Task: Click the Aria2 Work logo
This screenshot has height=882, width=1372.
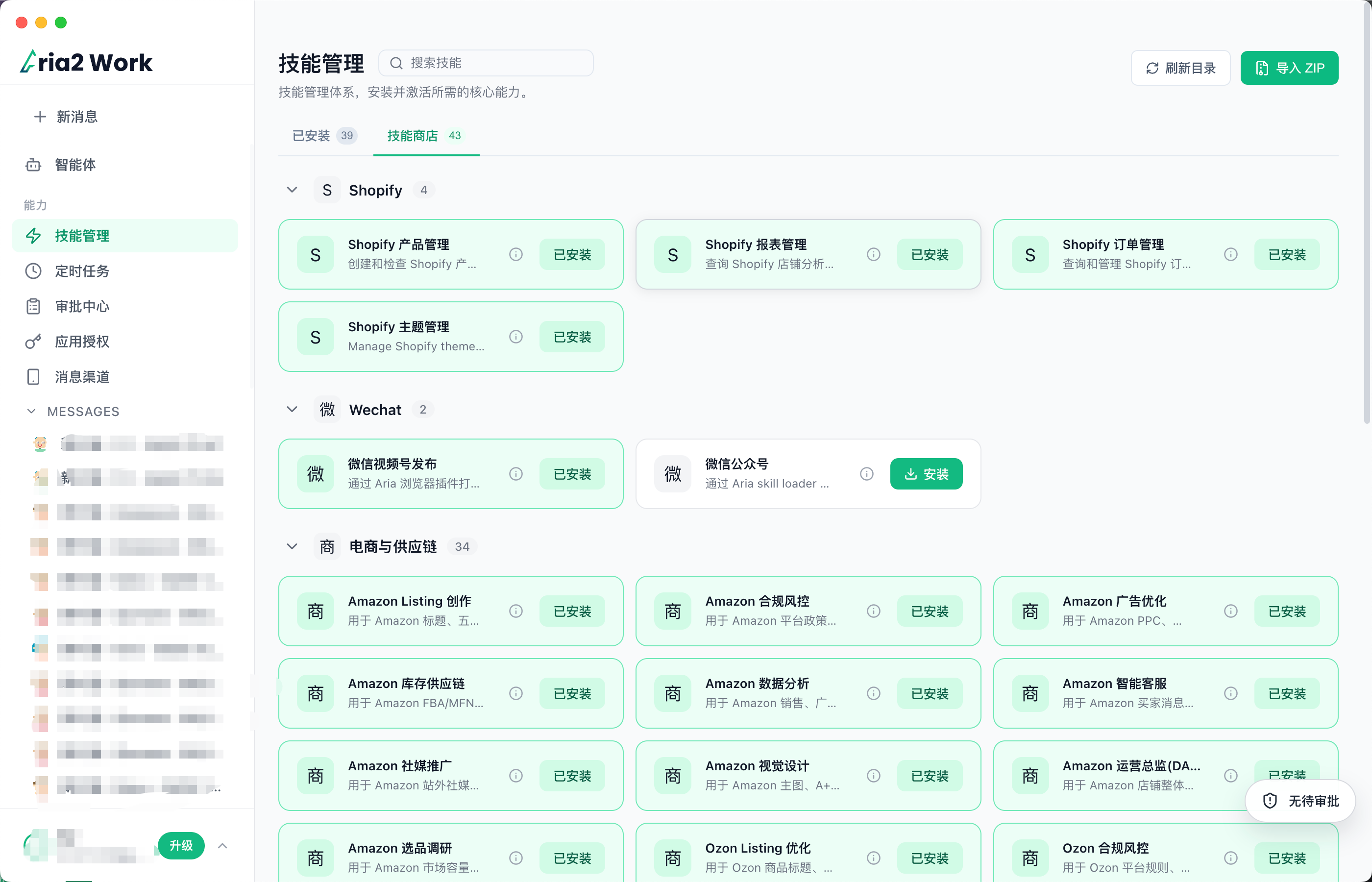Action: point(86,62)
